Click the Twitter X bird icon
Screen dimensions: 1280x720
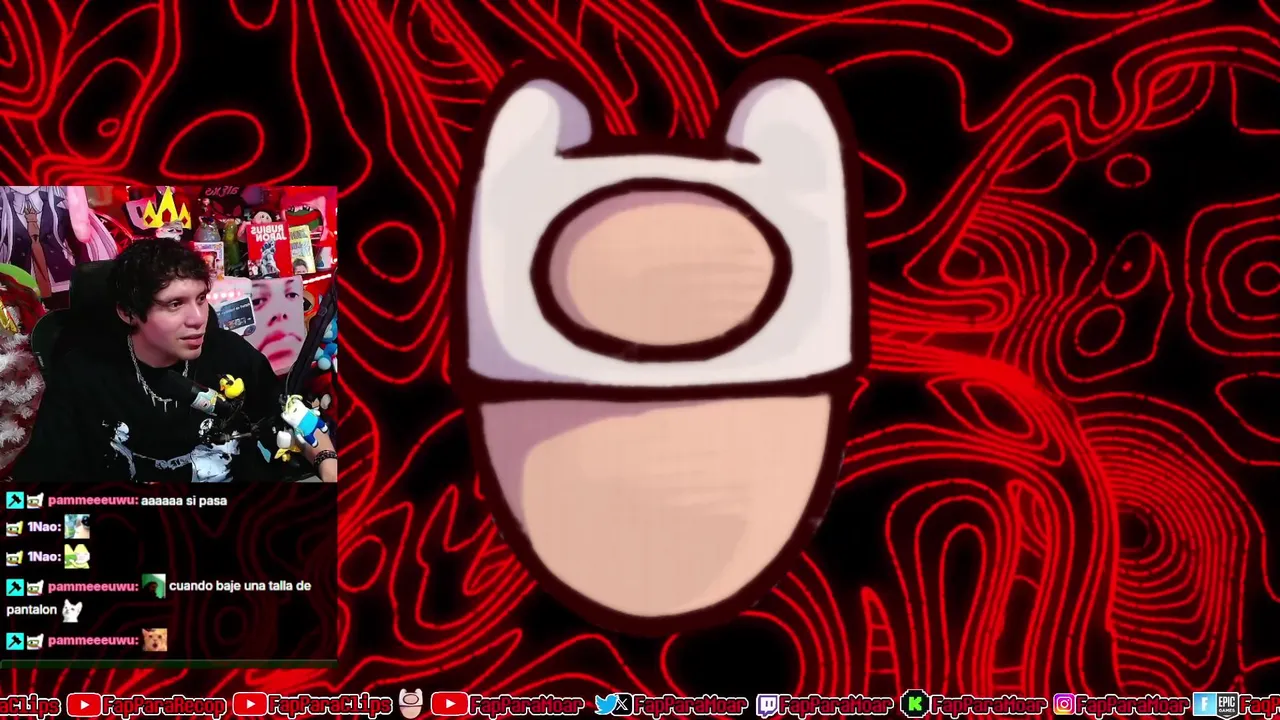click(612, 705)
